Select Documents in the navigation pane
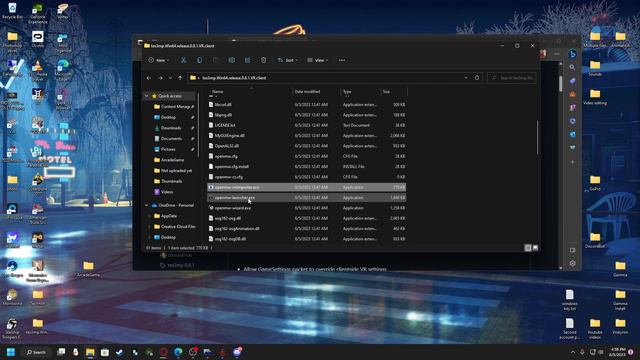Viewport: 640px width, 360px height. click(x=171, y=138)
